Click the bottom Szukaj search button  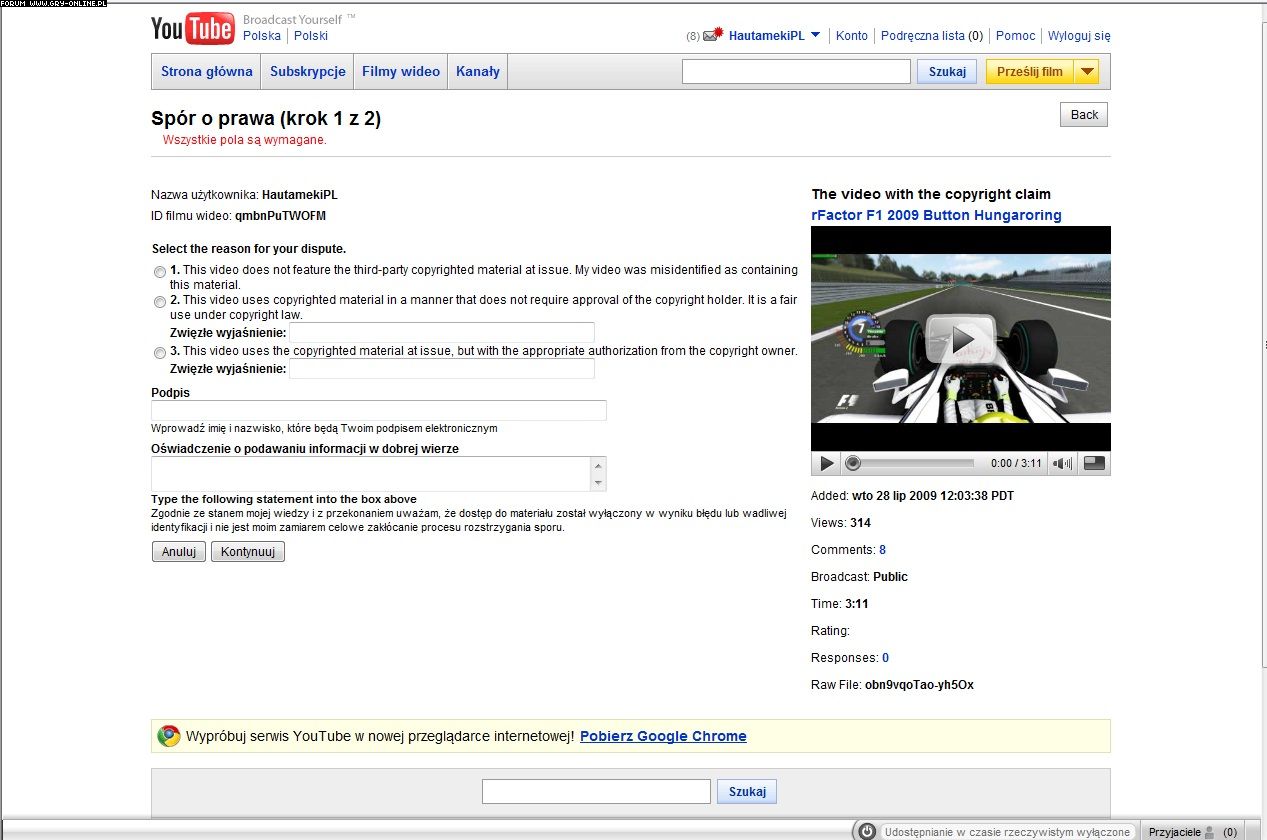pos(747,792)
